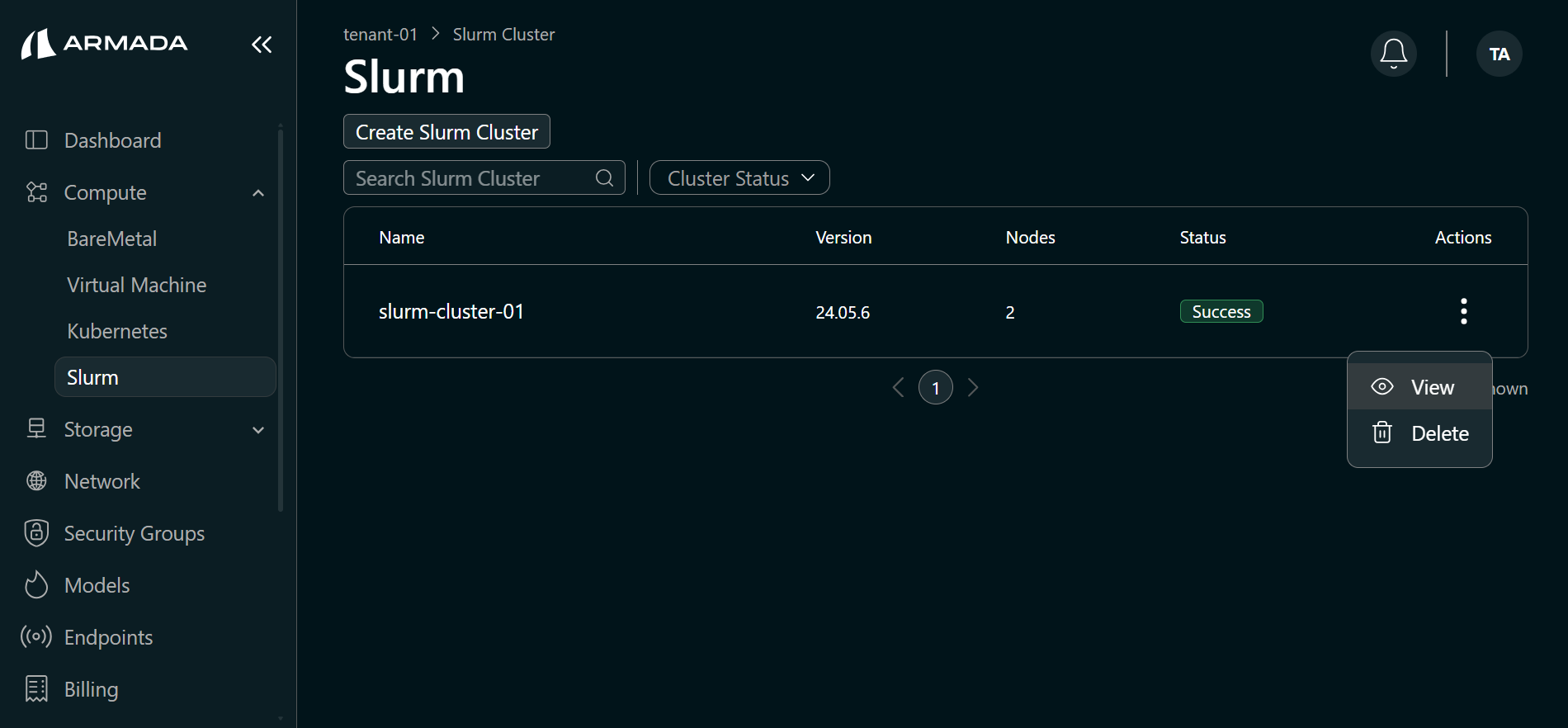Open Dashboard in the sidebar
The image size is (1568, 728).
point(113,140)
